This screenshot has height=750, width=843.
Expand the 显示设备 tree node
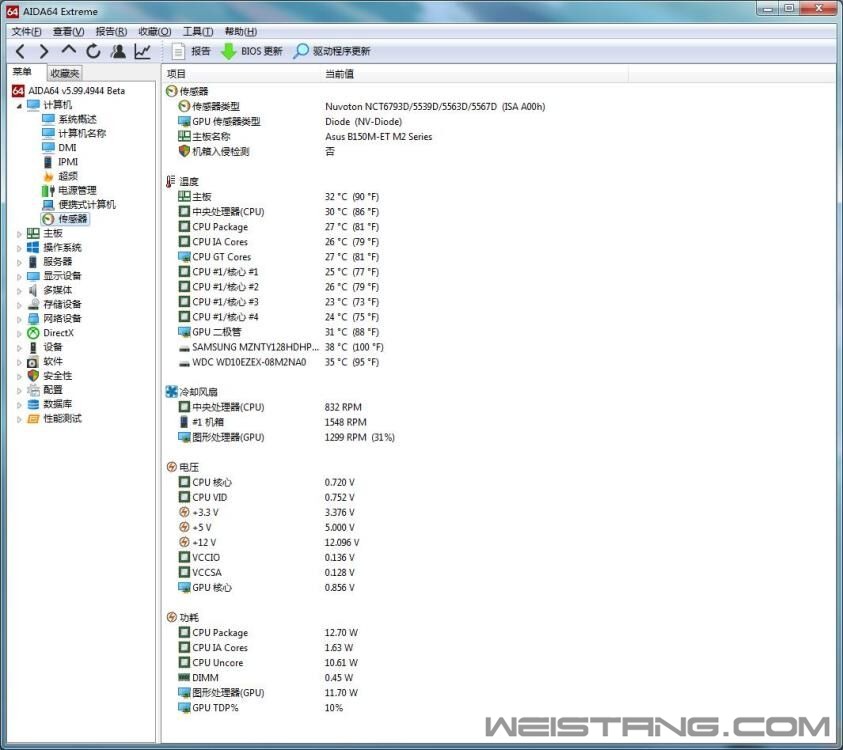19,276
